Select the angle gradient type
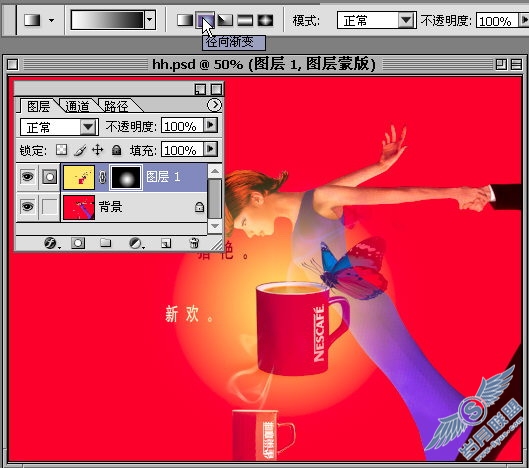Image resolution: width=529 pixels, height=468 pixels. click(x=225, y=20)
